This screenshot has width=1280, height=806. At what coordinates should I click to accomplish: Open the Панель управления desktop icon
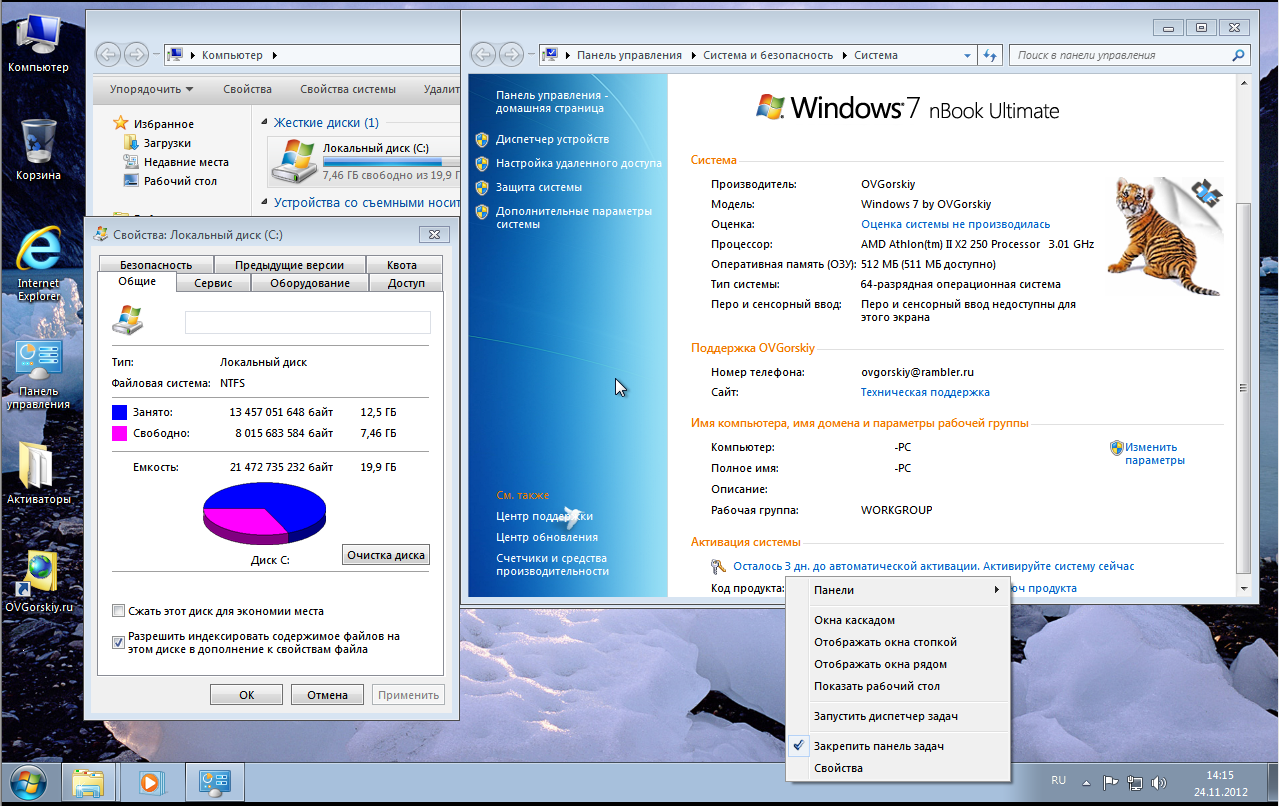click(38, 373)
